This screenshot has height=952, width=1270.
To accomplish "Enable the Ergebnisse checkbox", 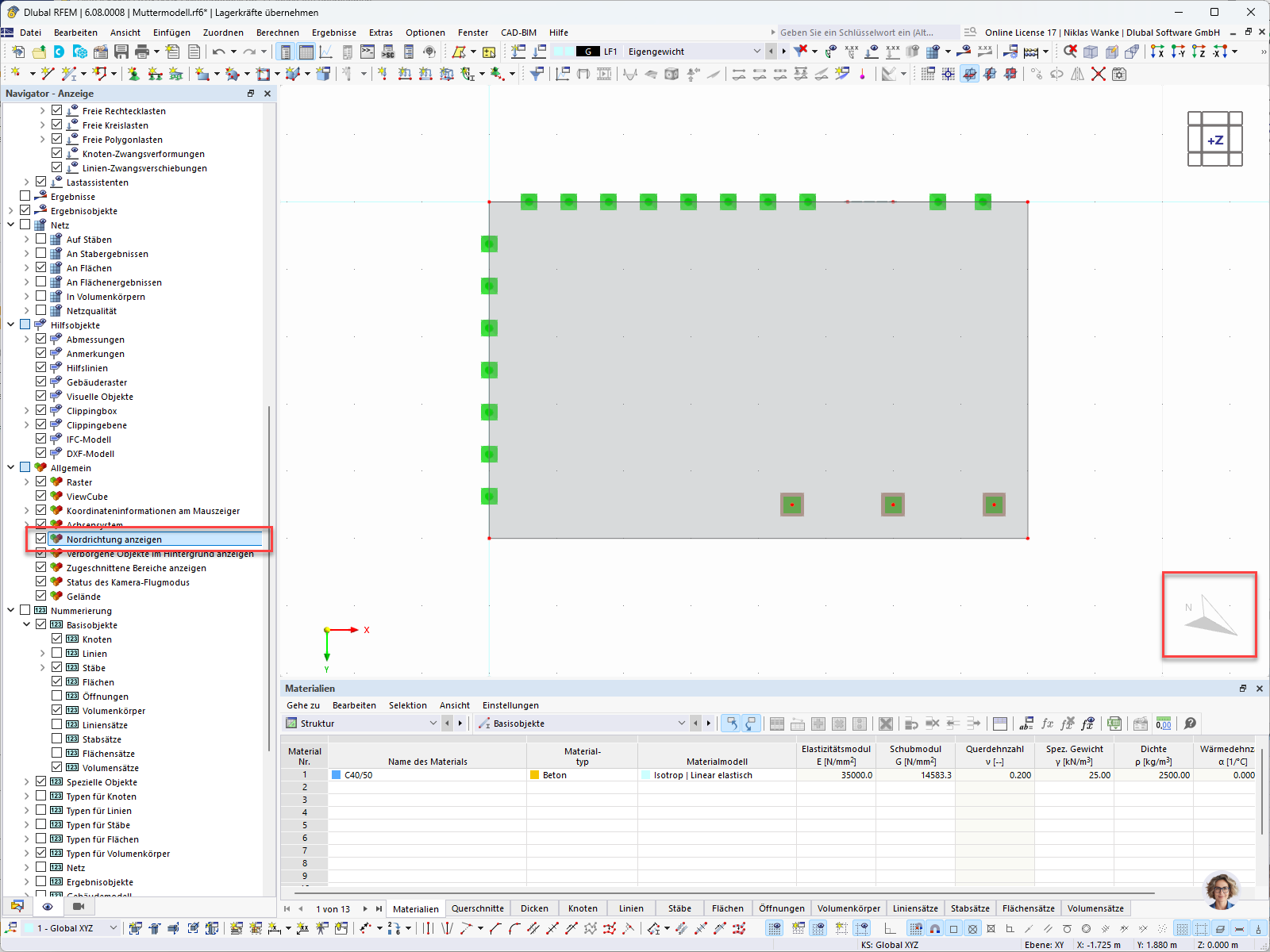I will point(25,196).
